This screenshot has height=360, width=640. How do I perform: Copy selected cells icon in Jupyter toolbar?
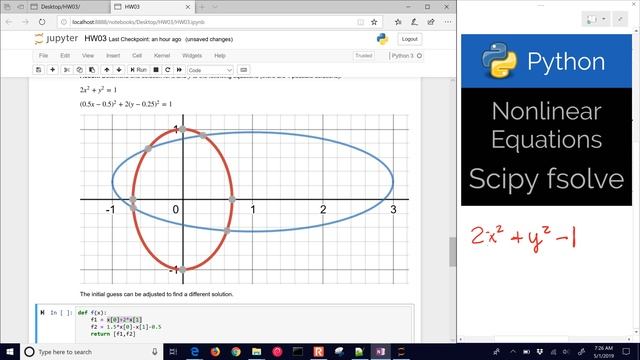point(80,70)
